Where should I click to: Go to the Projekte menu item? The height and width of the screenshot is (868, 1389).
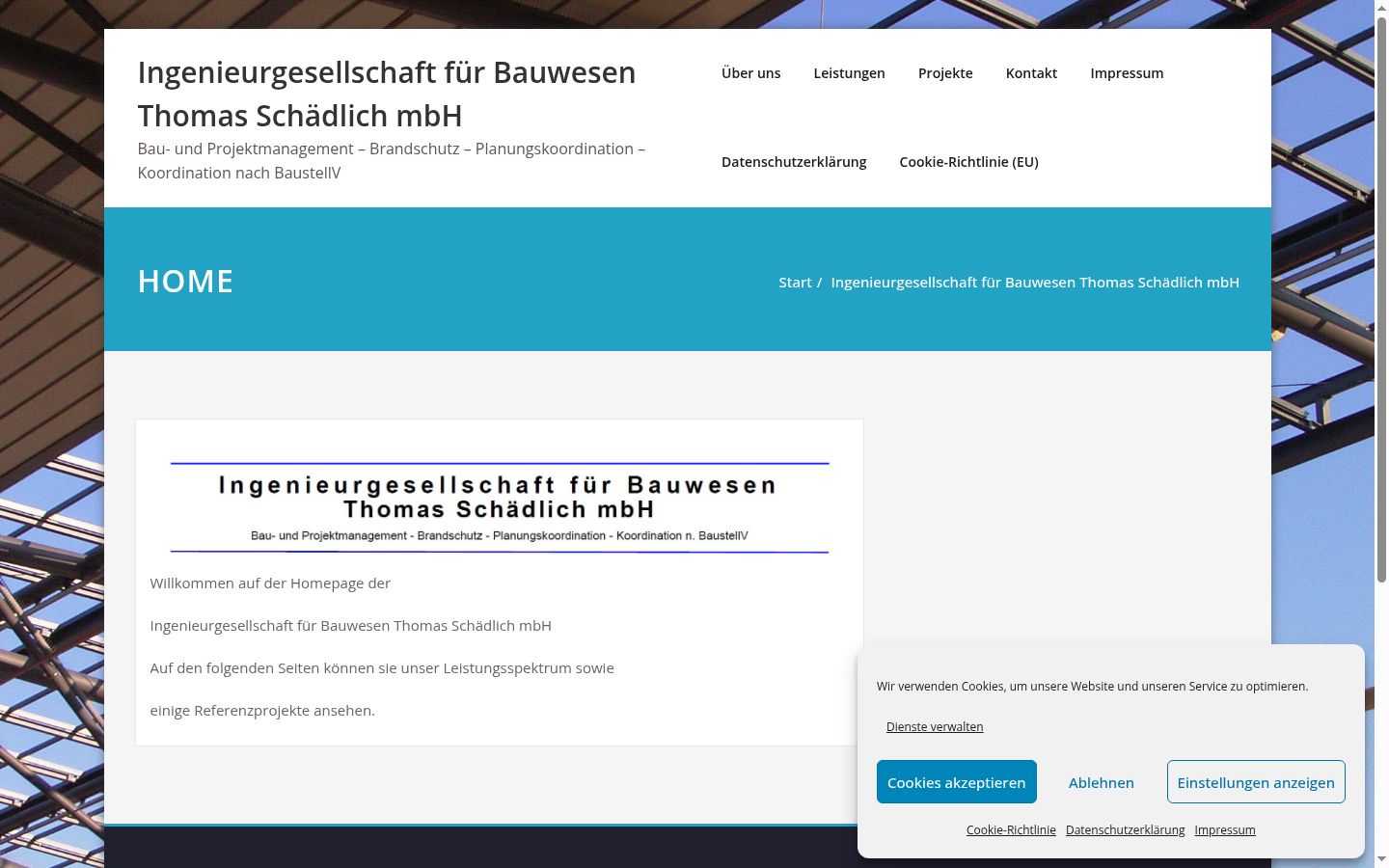click(x=945, y=73)
